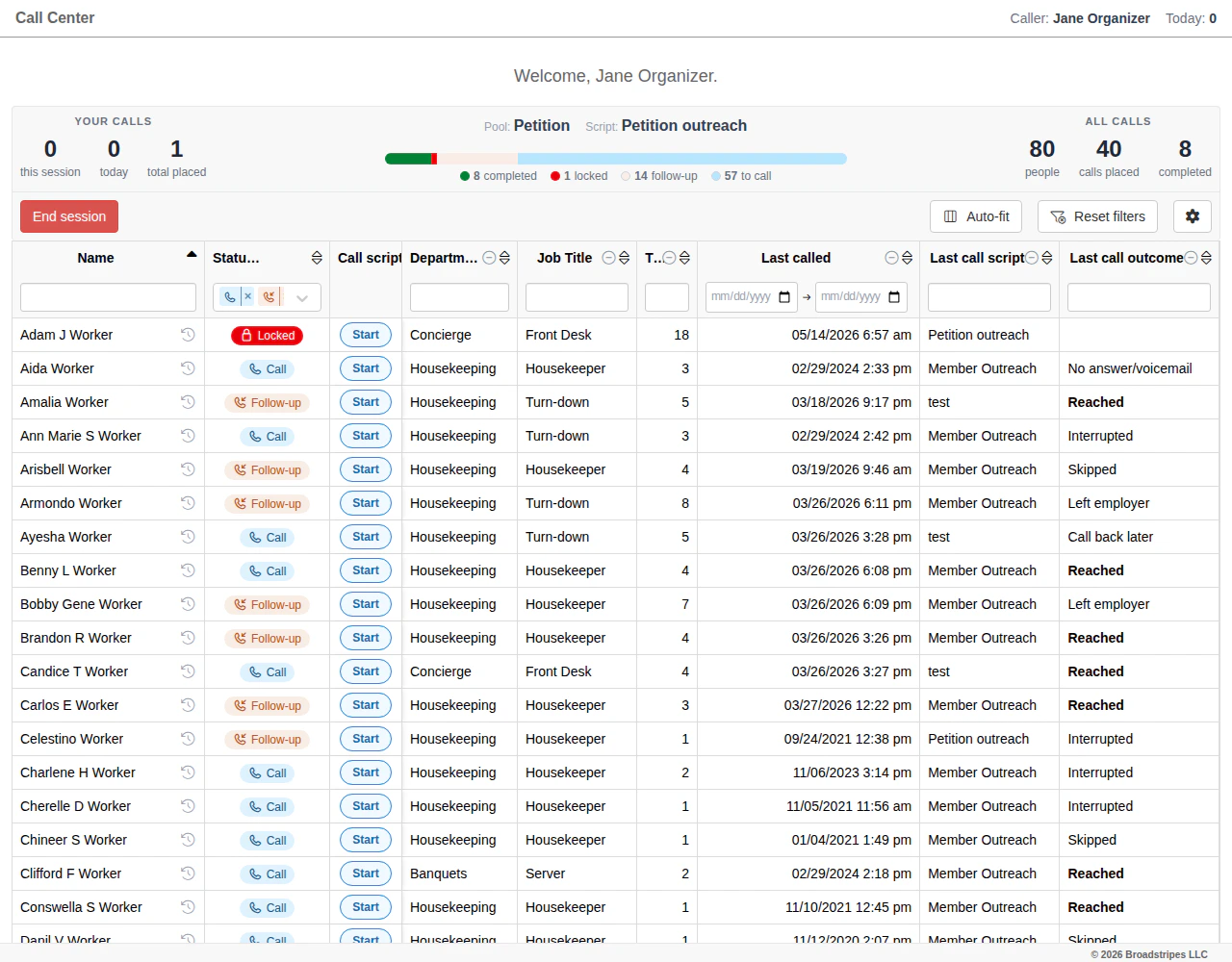The width and height of the screenshot is (1232, 962).
Task: Expand the Status filter dropdown chevron
Action: [x=302, y=298]
